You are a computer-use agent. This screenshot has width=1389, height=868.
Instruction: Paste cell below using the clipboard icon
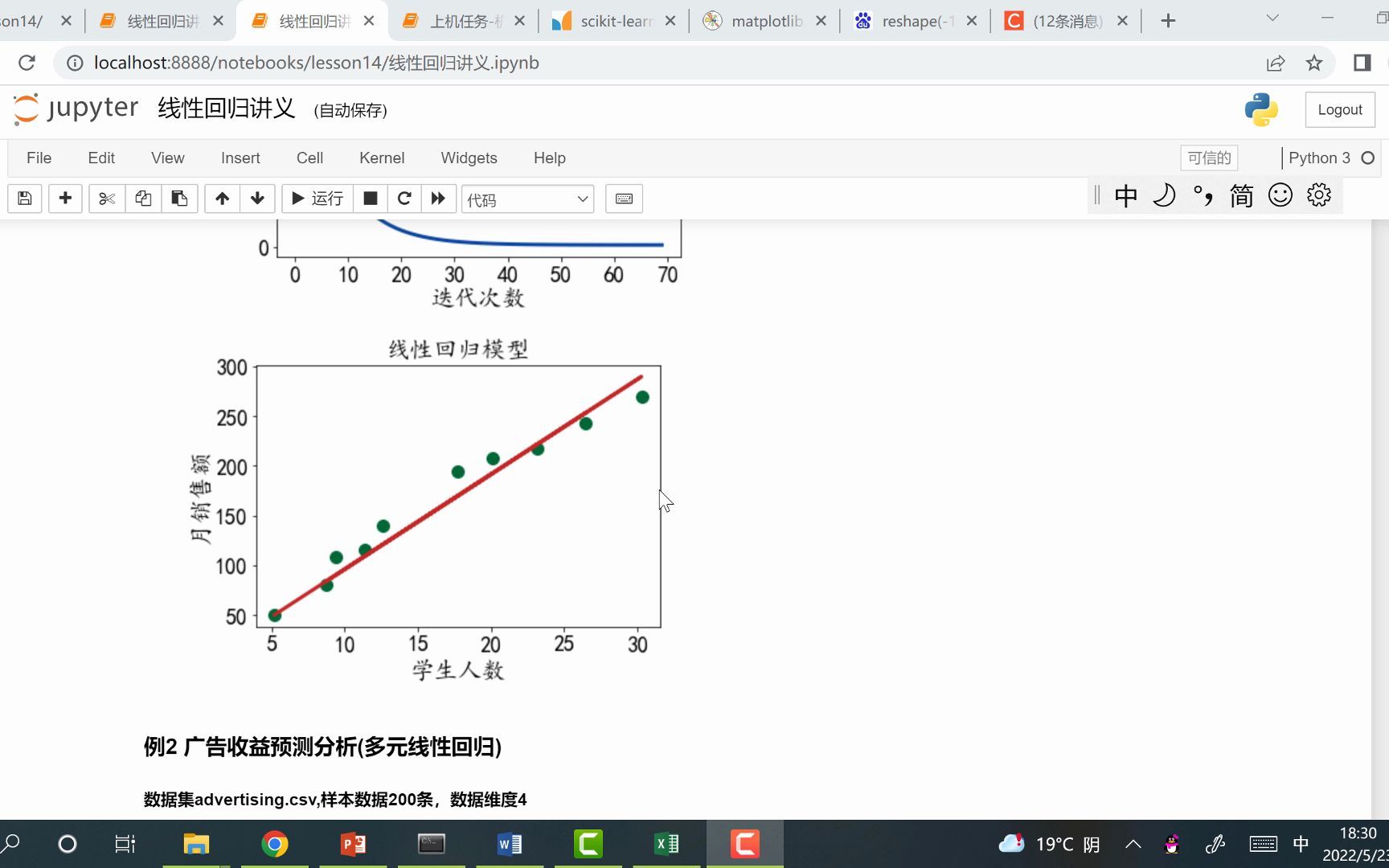[179, 199]
